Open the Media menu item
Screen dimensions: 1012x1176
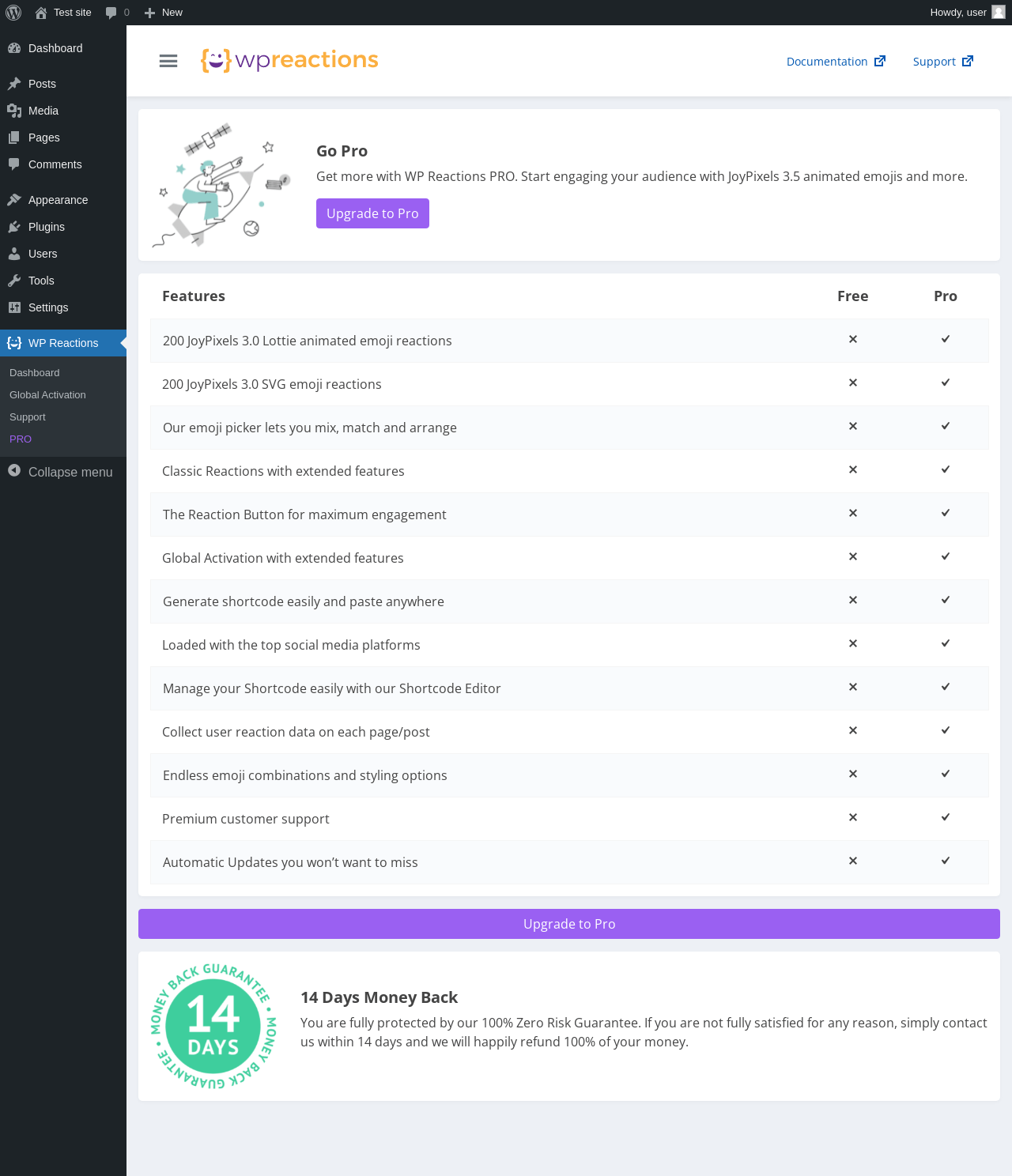click(63, 111)
